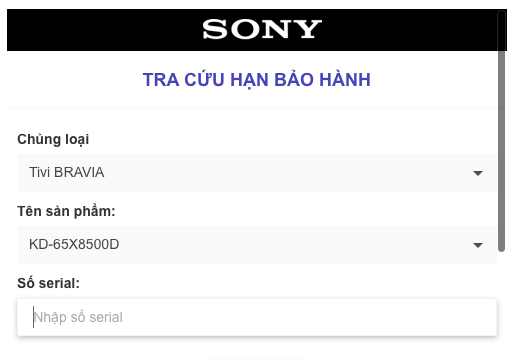This screenshot has height=362, width=519.
Task: Expand the Tên sản phẩm dropdown arrow
Action: pyautogui.click(x=478, y=245)
